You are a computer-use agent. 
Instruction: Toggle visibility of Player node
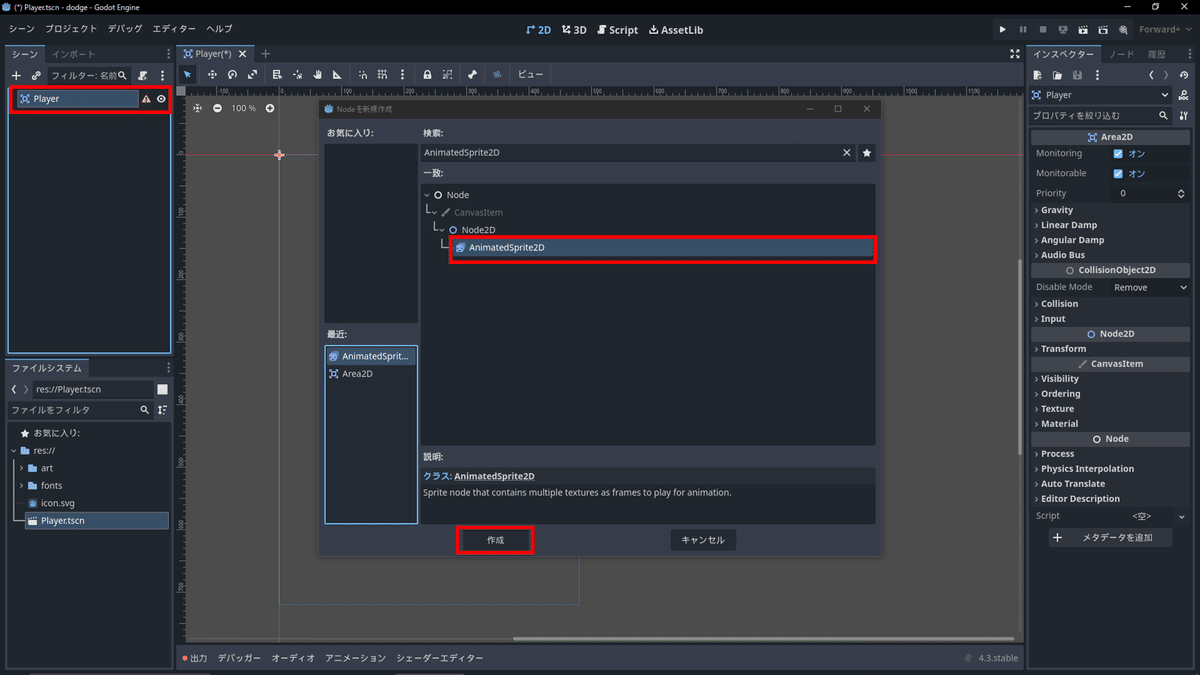161,99
